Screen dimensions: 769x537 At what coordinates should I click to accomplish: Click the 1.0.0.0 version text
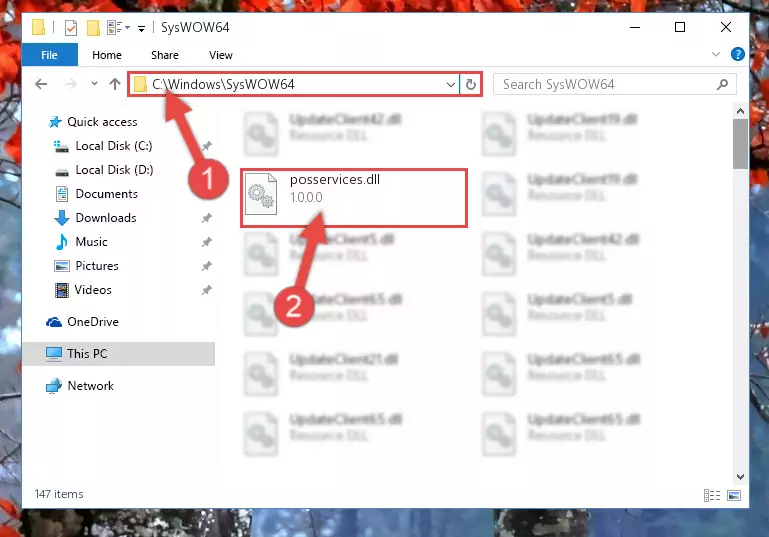coord(306,197)
